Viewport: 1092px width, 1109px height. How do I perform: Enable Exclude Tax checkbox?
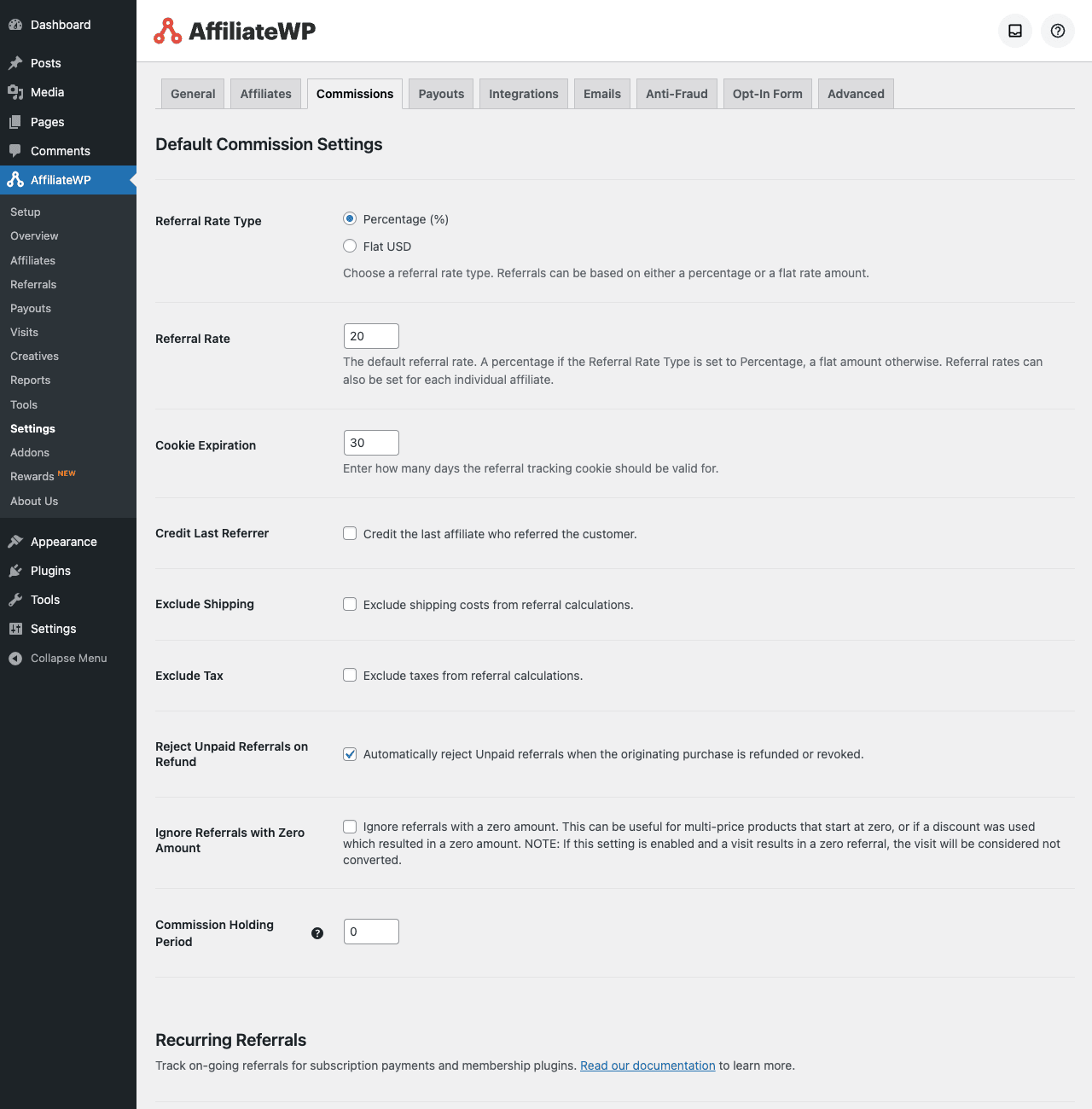(x=350, y=675)
